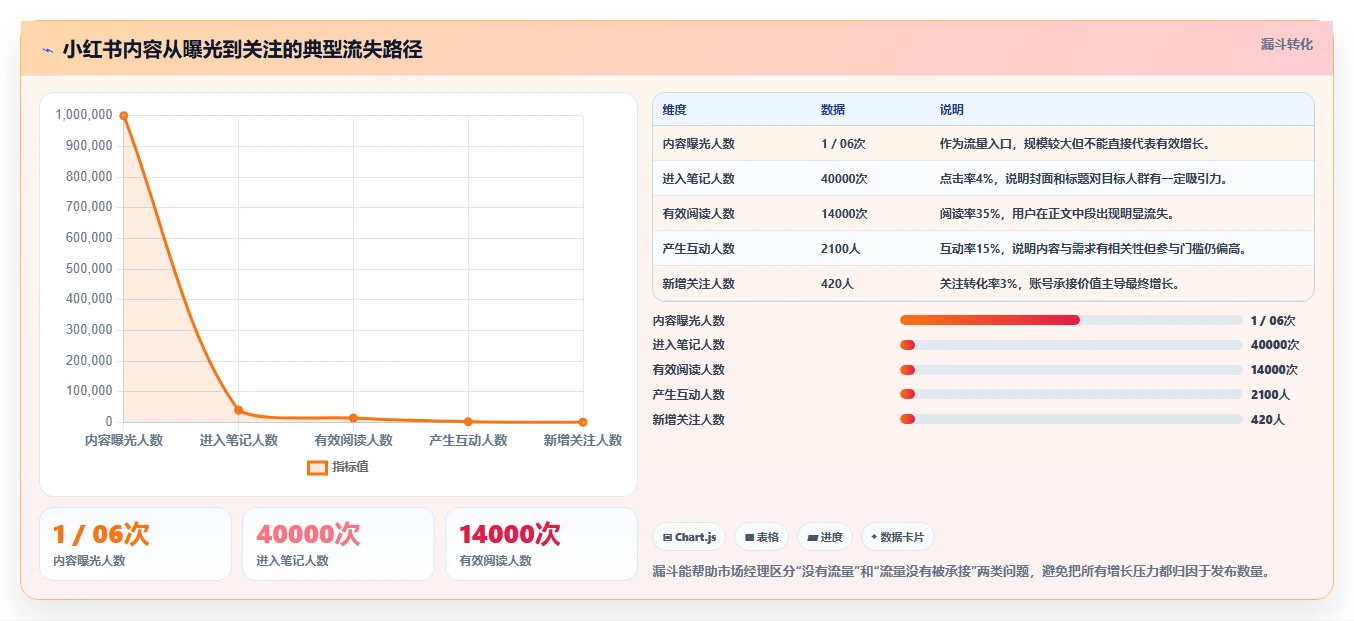Click the 进入笔记人数 x-axis label
The width and height of the screenshot is (1354, 621).
(238, 440)
